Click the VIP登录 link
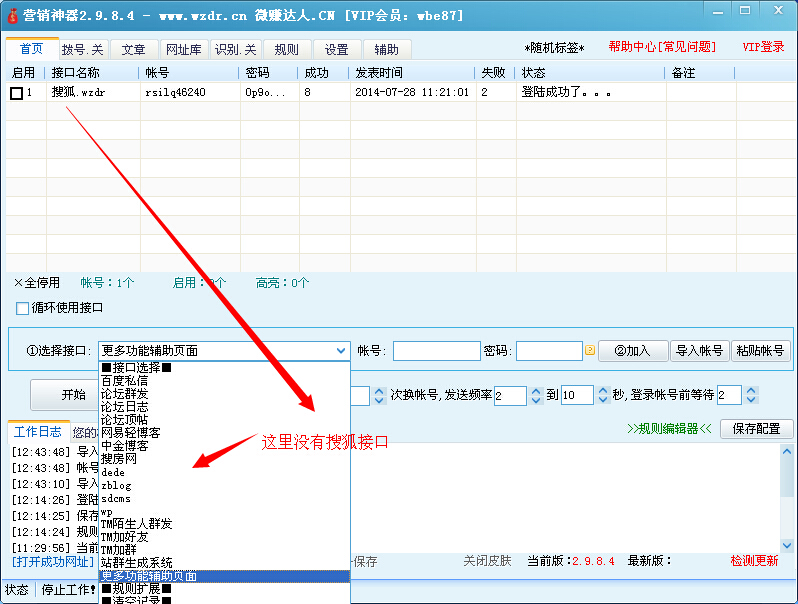 (763, 47)
